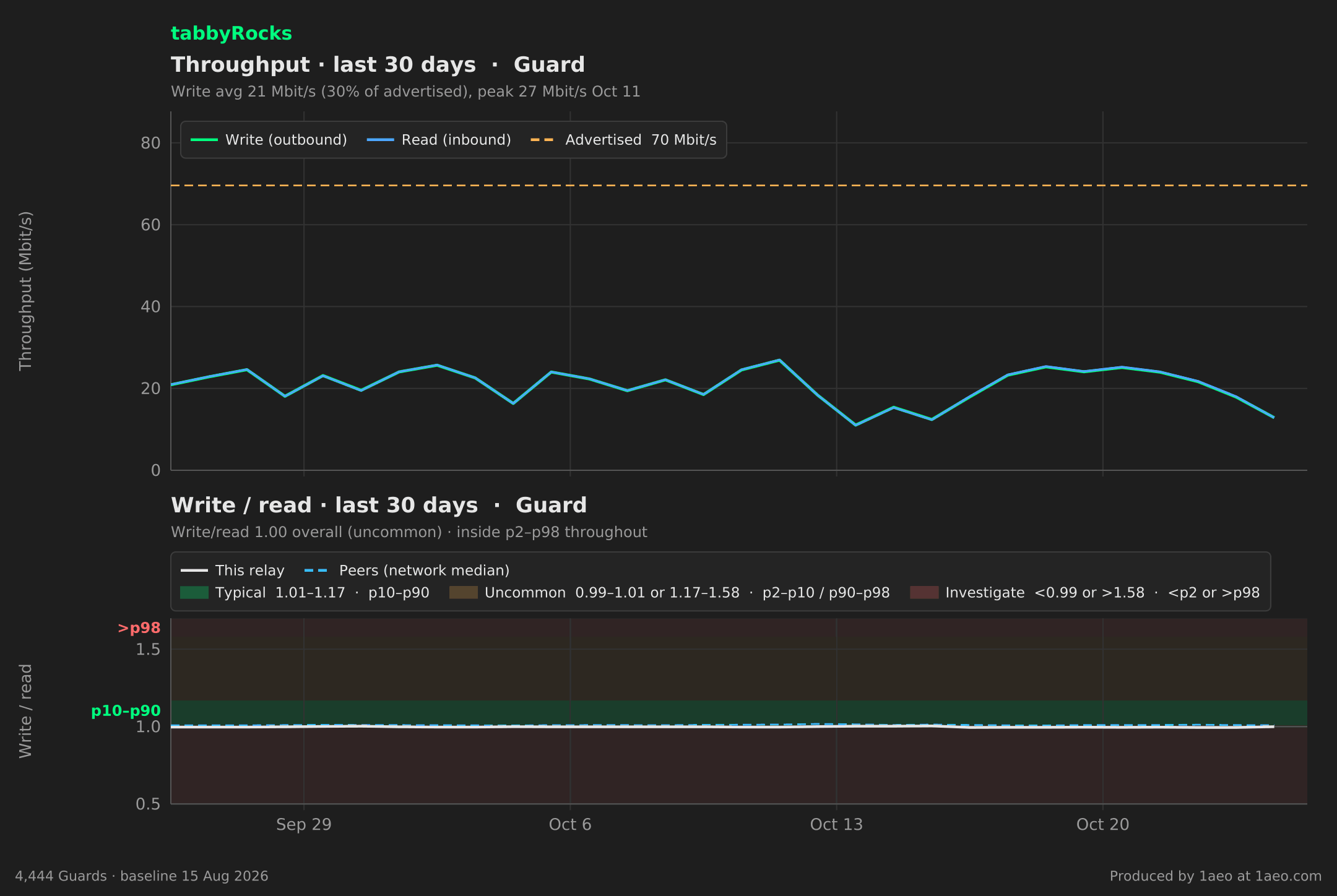Click the 1.5 tick on ratio axis
Image resolution: width=1337 pixels, height=896 pixels.
pos(148,650)
